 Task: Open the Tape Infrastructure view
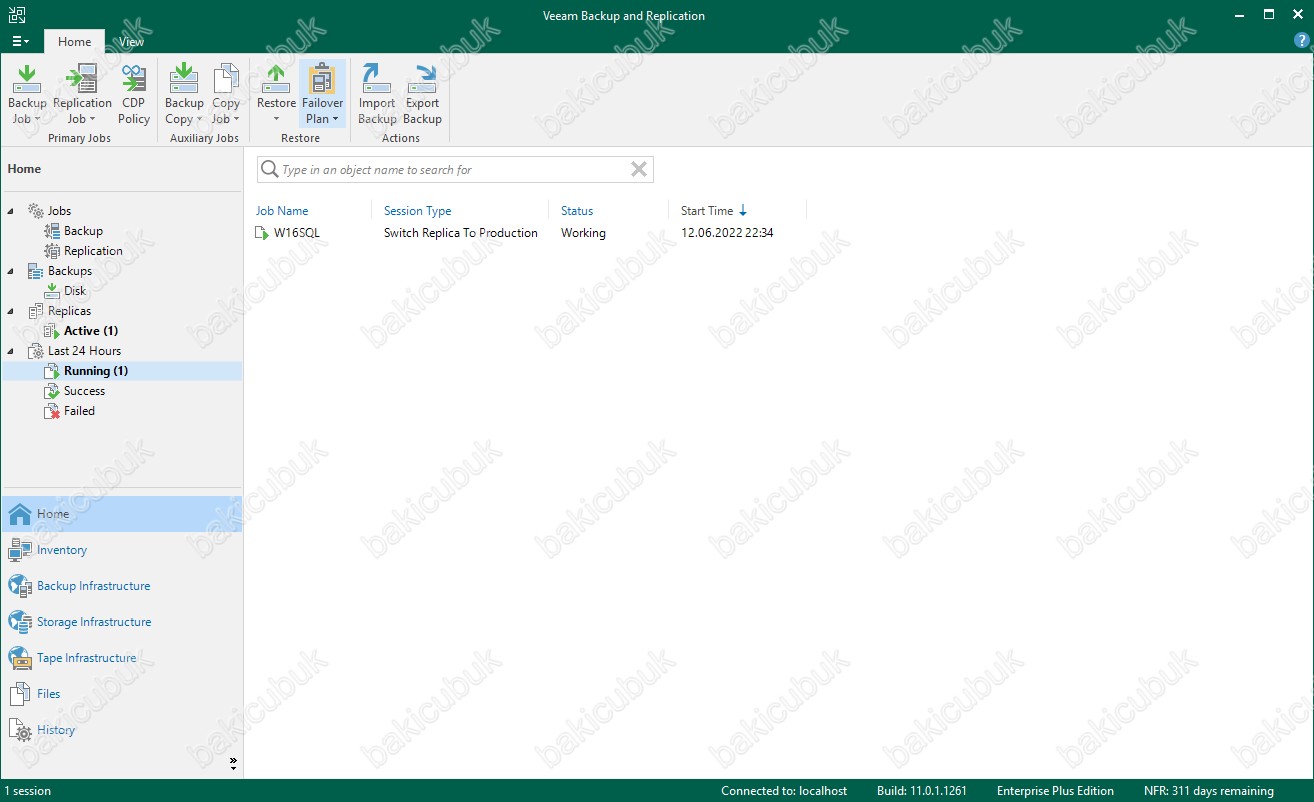(x=121, y=658)
